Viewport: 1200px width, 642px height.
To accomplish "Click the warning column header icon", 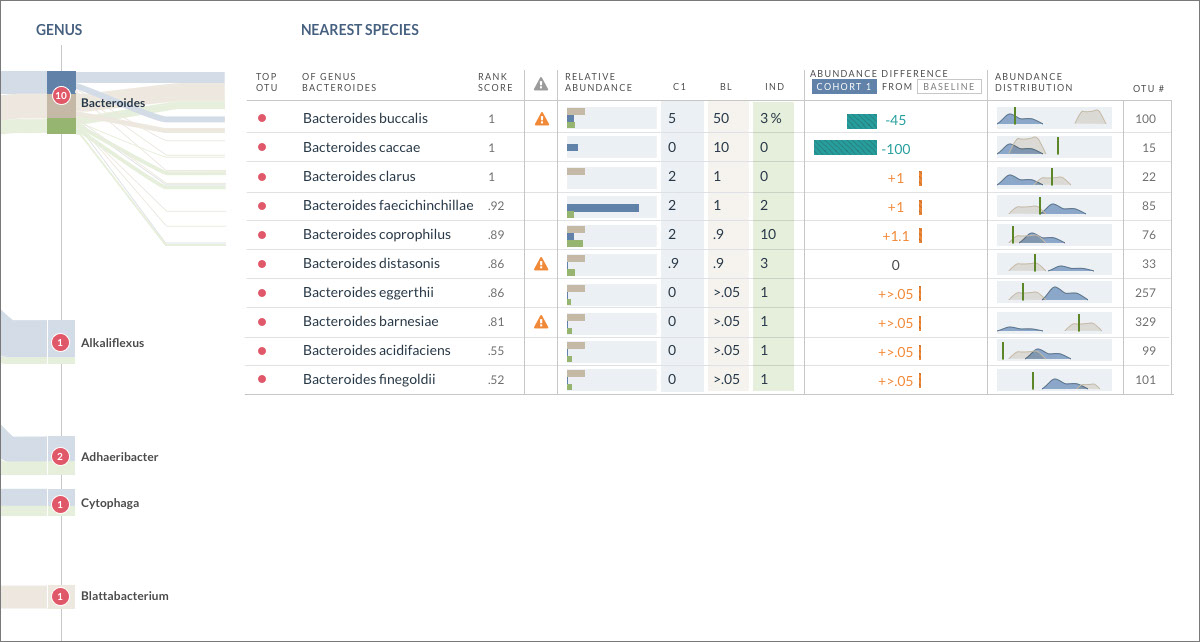I will point(541,84).
